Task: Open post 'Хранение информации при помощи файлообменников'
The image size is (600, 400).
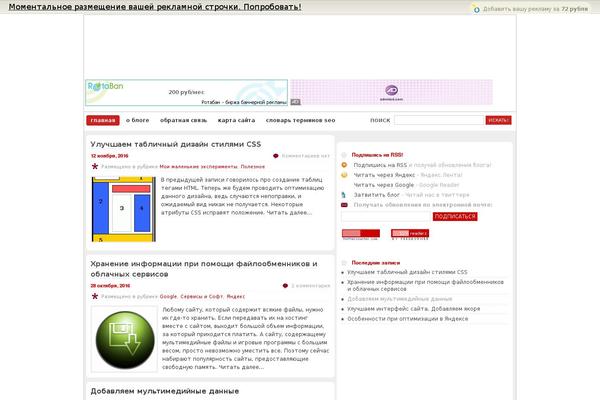Action: (x=204, y=269)
